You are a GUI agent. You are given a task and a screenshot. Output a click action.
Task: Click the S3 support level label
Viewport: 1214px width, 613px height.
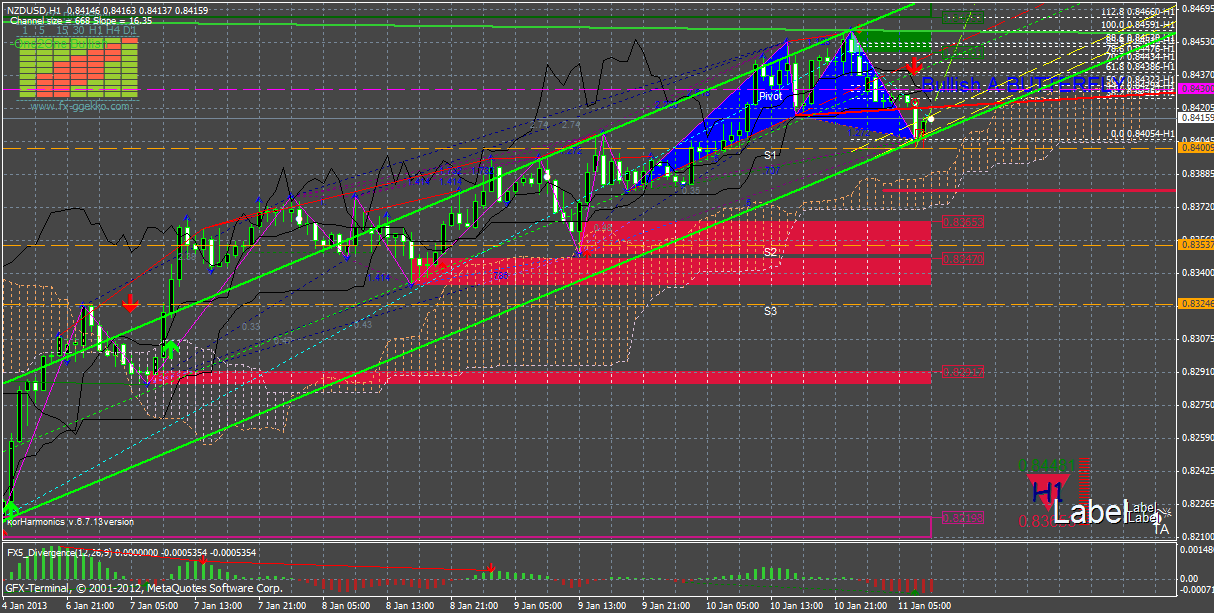[771, 311]
